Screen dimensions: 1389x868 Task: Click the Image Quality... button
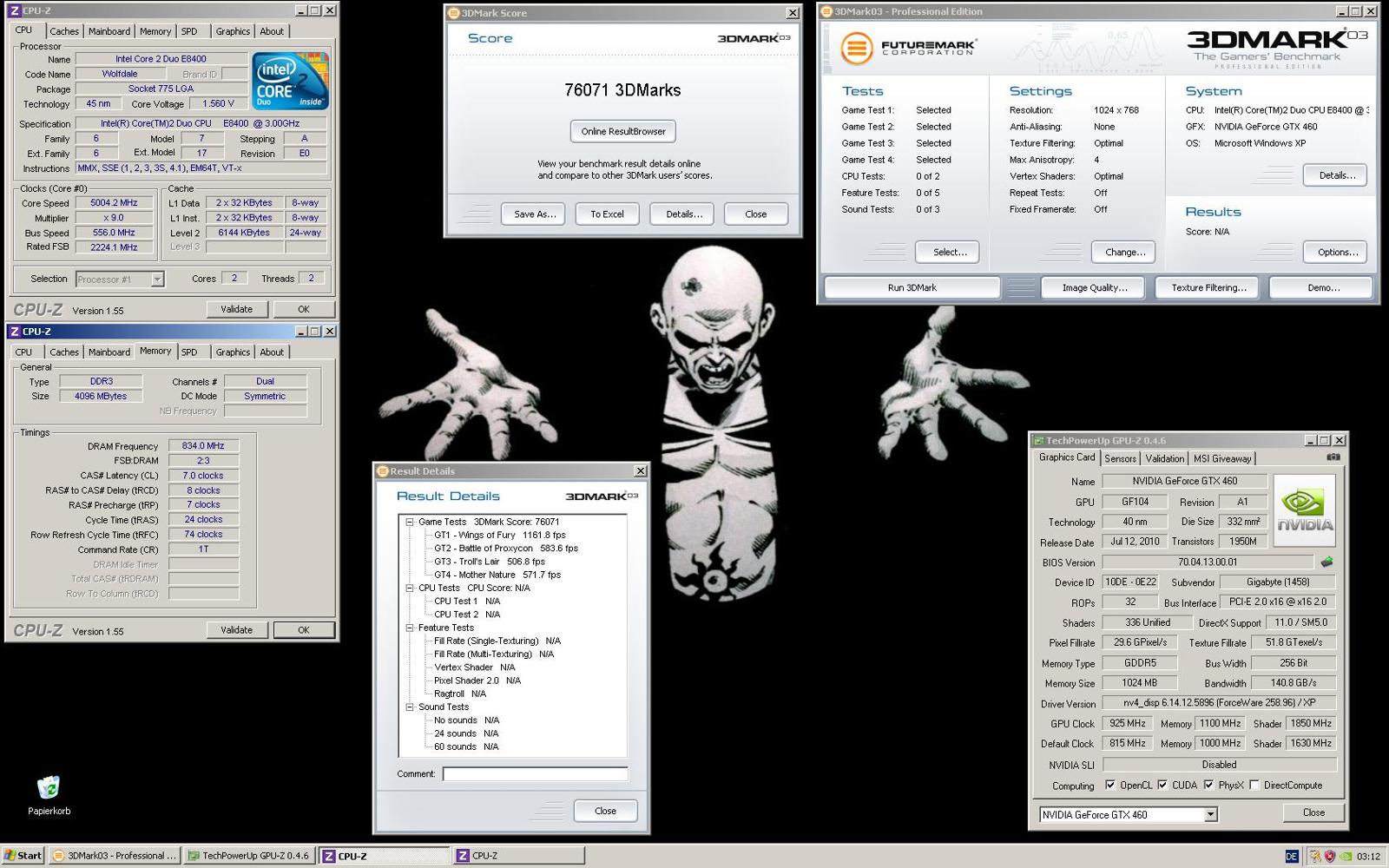(x=1095, y=287)
